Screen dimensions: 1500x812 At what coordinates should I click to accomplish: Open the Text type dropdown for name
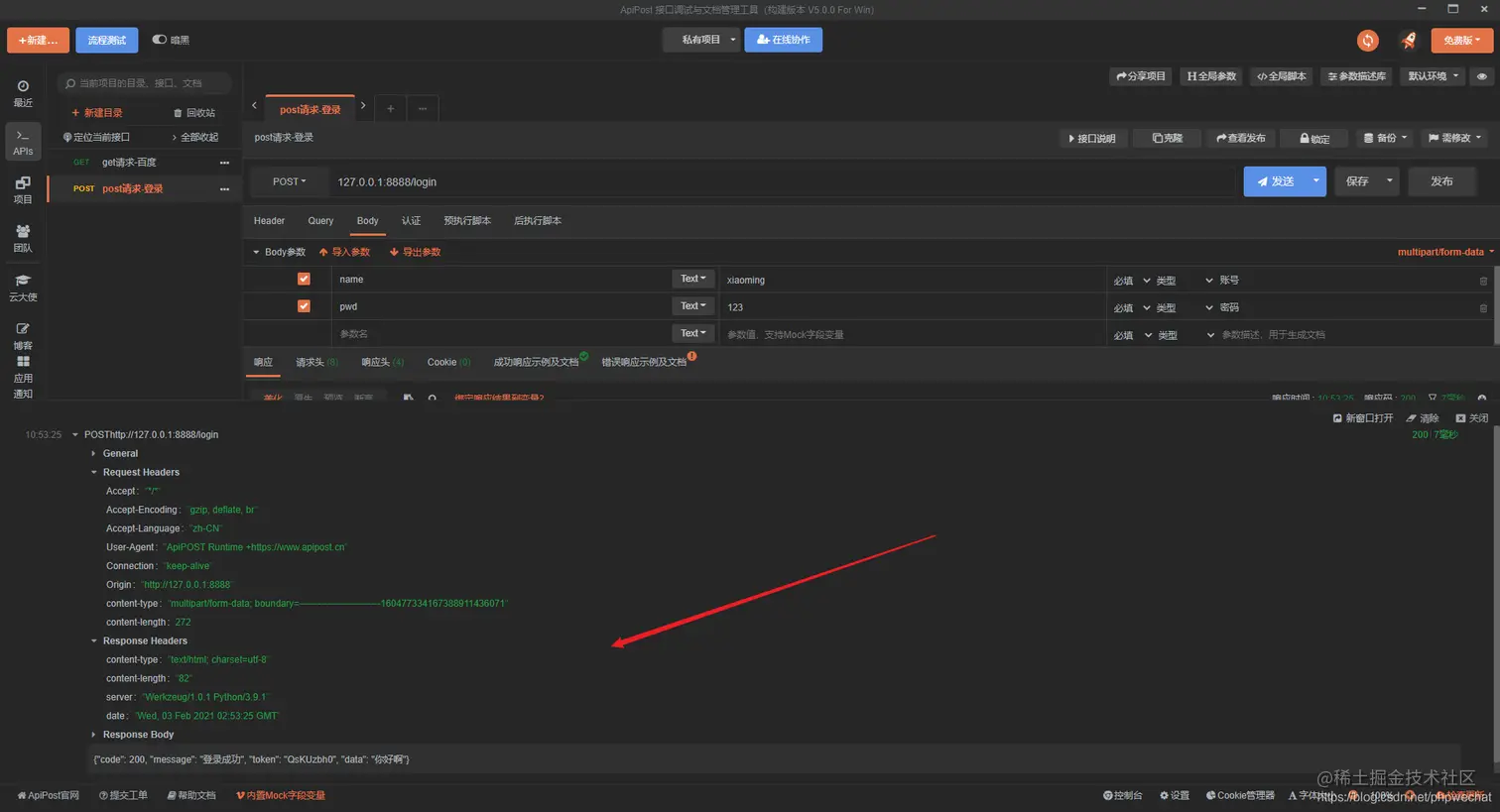coord(693,279)
